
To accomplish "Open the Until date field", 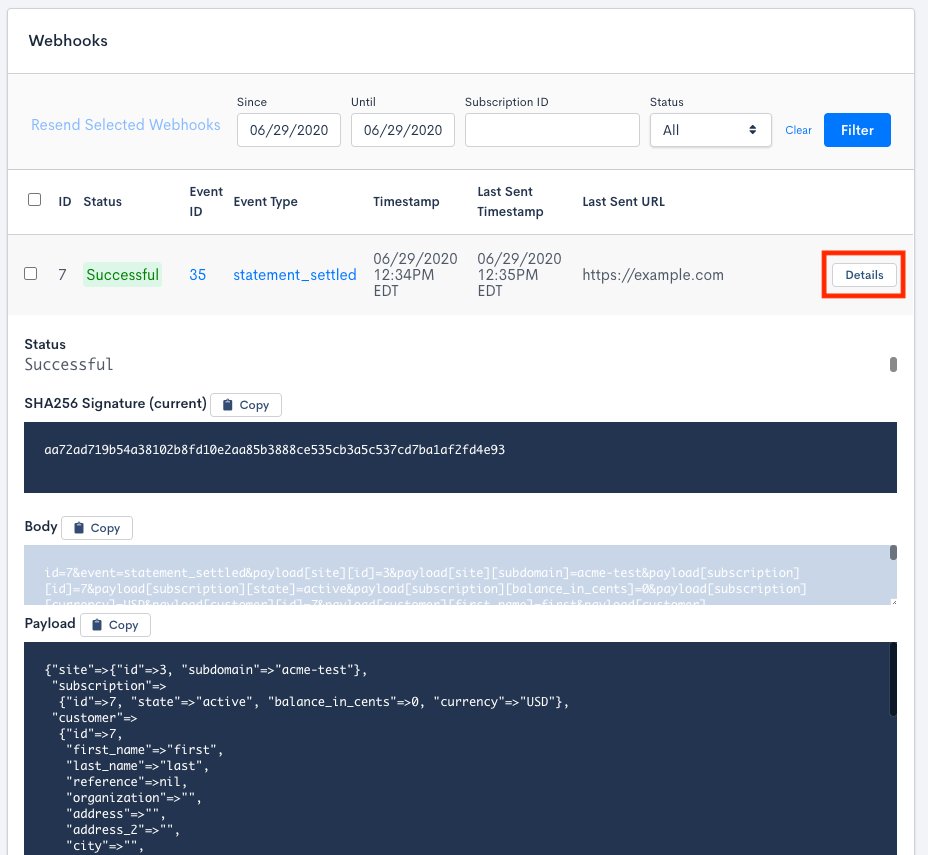I will click(x=402, y=130).
